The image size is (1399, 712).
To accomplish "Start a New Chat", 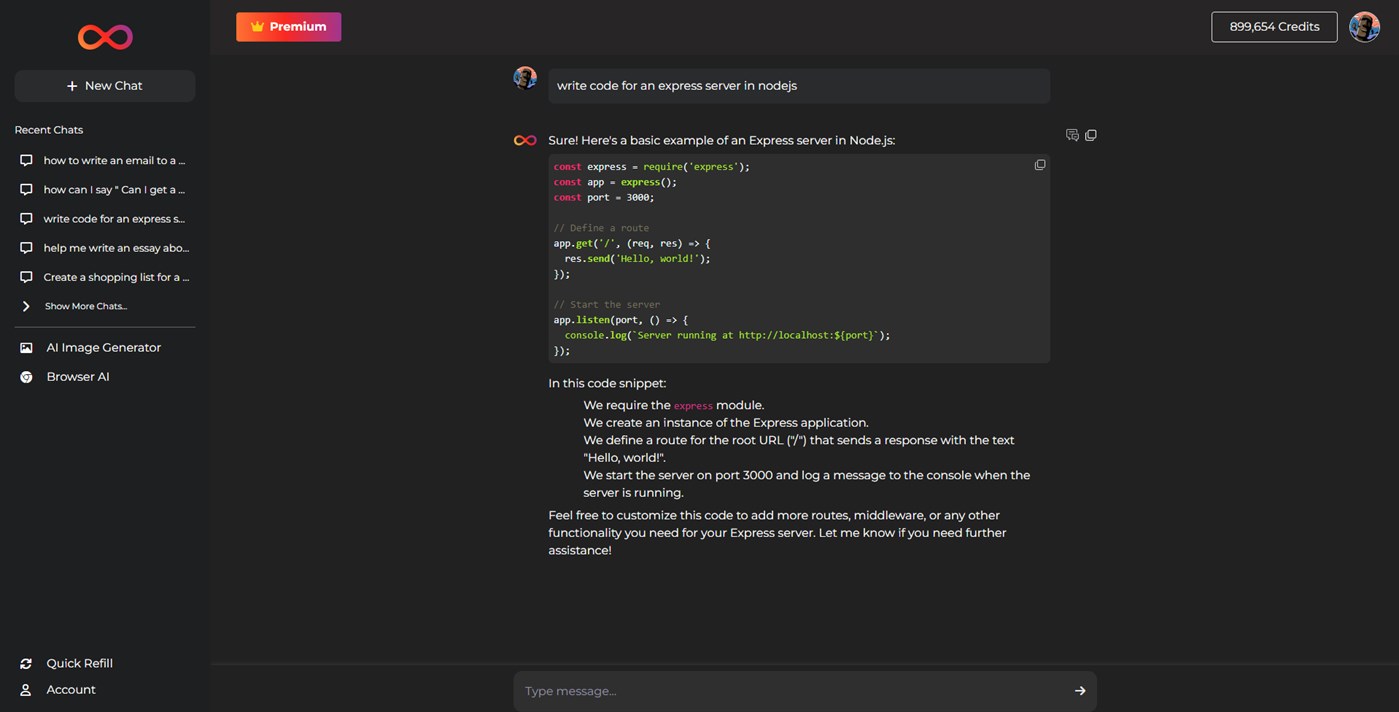I will 105,86.
